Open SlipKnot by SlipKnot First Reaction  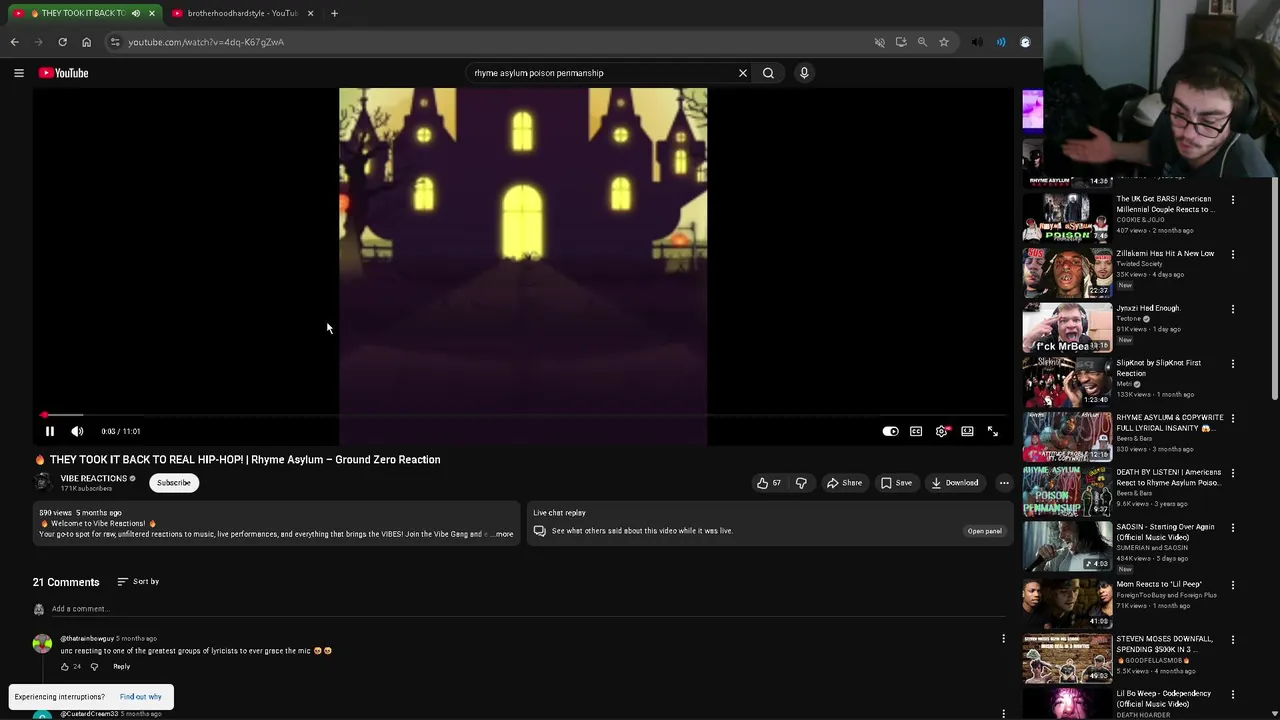(x=1158, y=368)
